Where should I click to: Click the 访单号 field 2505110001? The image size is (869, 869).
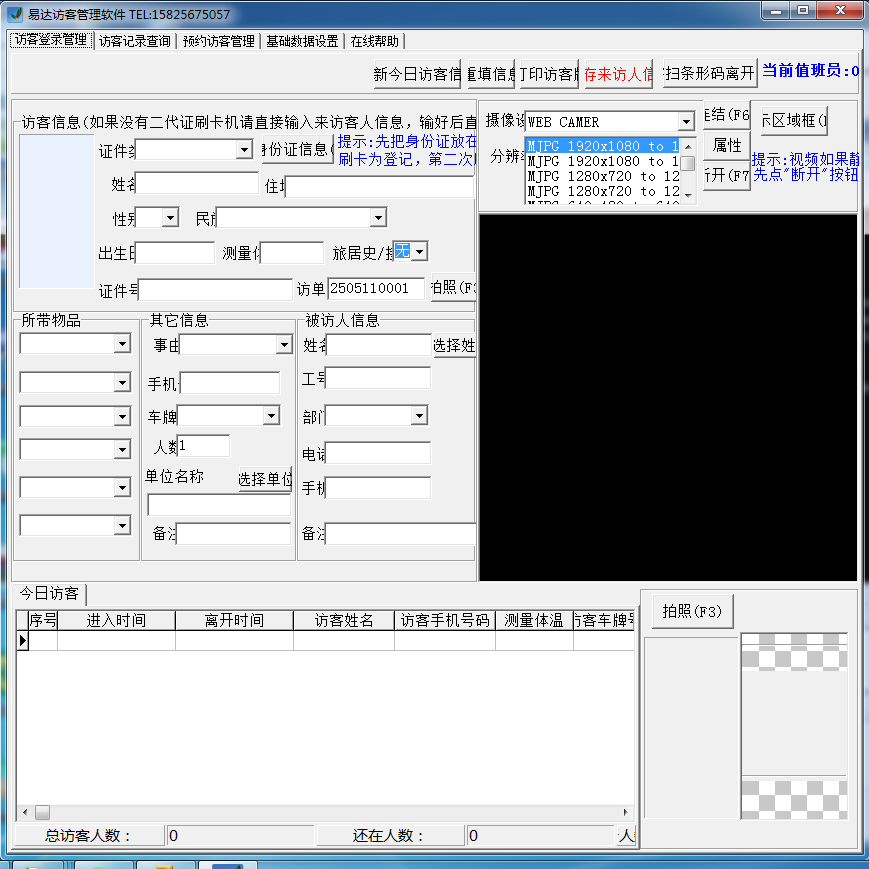pos(376,288)
